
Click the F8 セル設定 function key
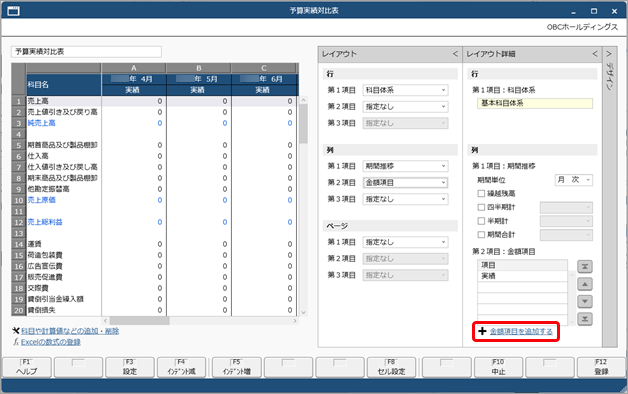391,367
